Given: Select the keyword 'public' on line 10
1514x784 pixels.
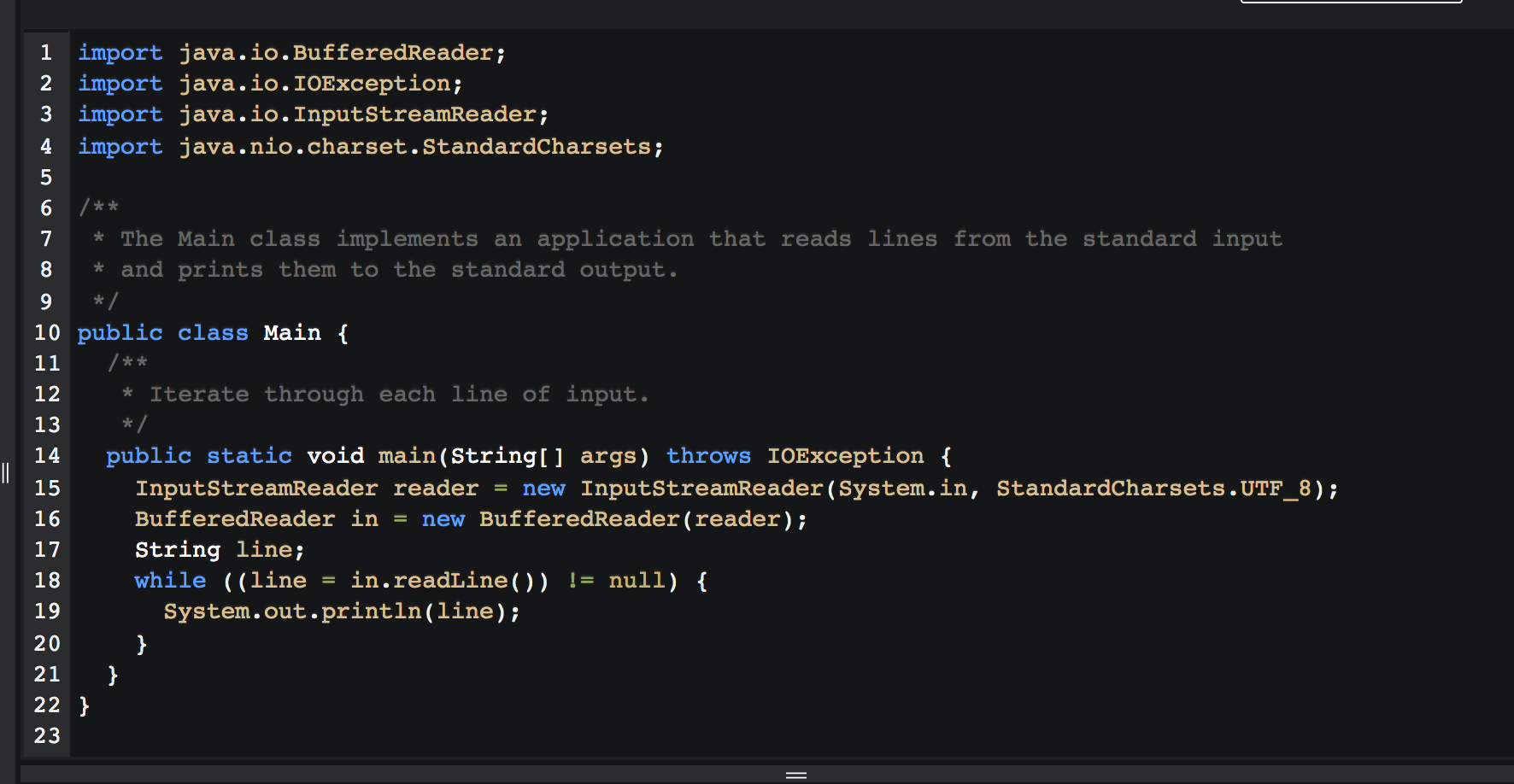Looking at the screenshot, I should point(120,332).
